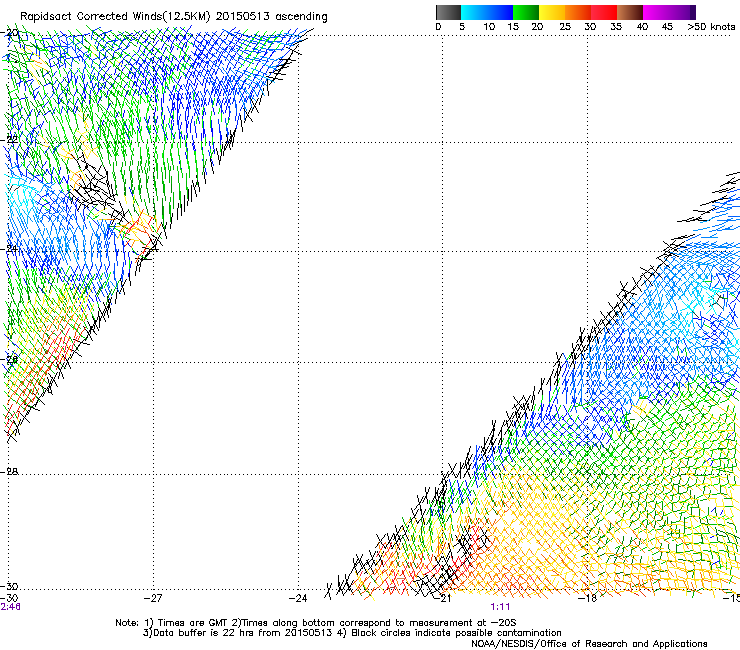The height and width of the screenshot is (650, 740).
Task: Click the NOAA/NESDIS Office of Research credit
Action: click(x=589, y=644)
